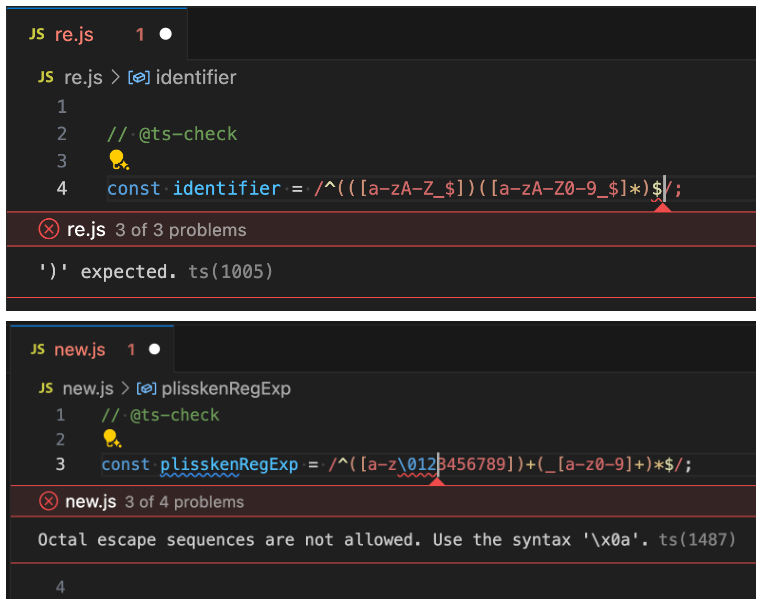Click new.js filename in problem peek header
The width and height of the screenshot is (761, 601).
pos(91,501)
